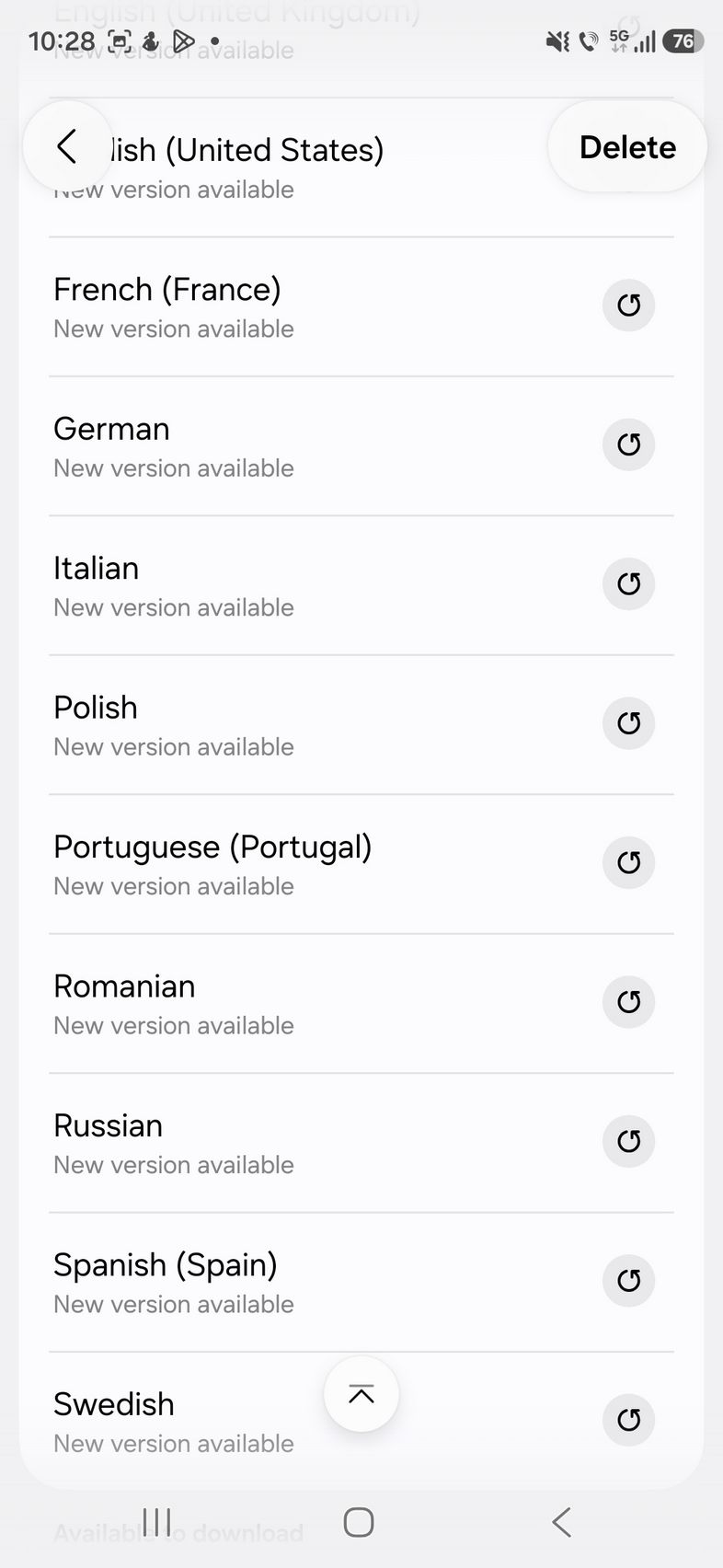Tap the back arrow button
This screenshot has width=723, height=1568.
67,147
